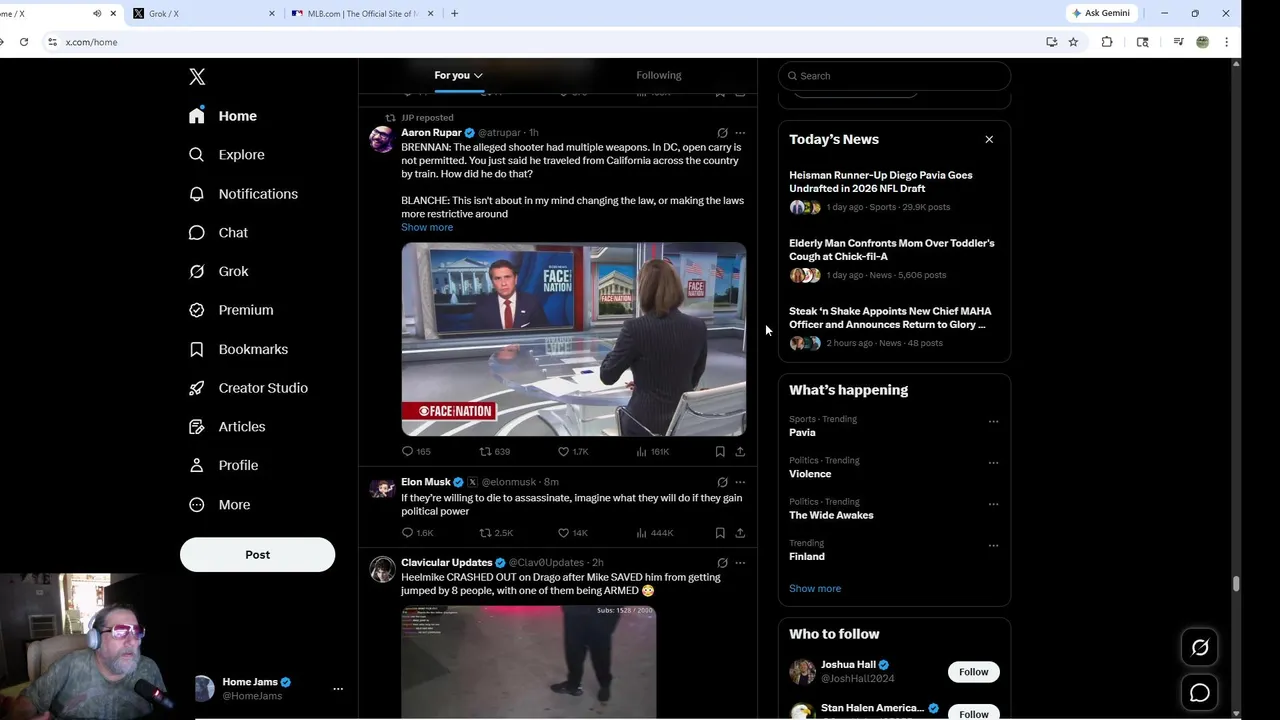Click the Post button

(257, 555)
